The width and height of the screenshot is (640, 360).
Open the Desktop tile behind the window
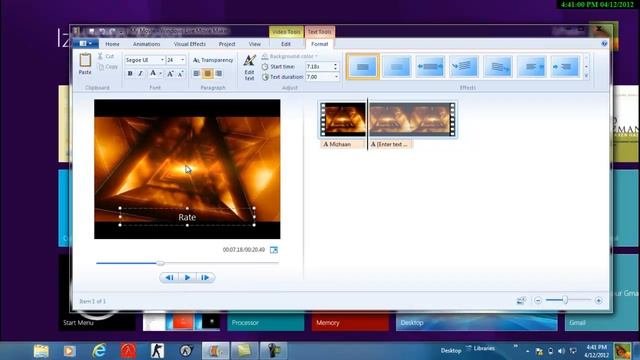(476, 322)
